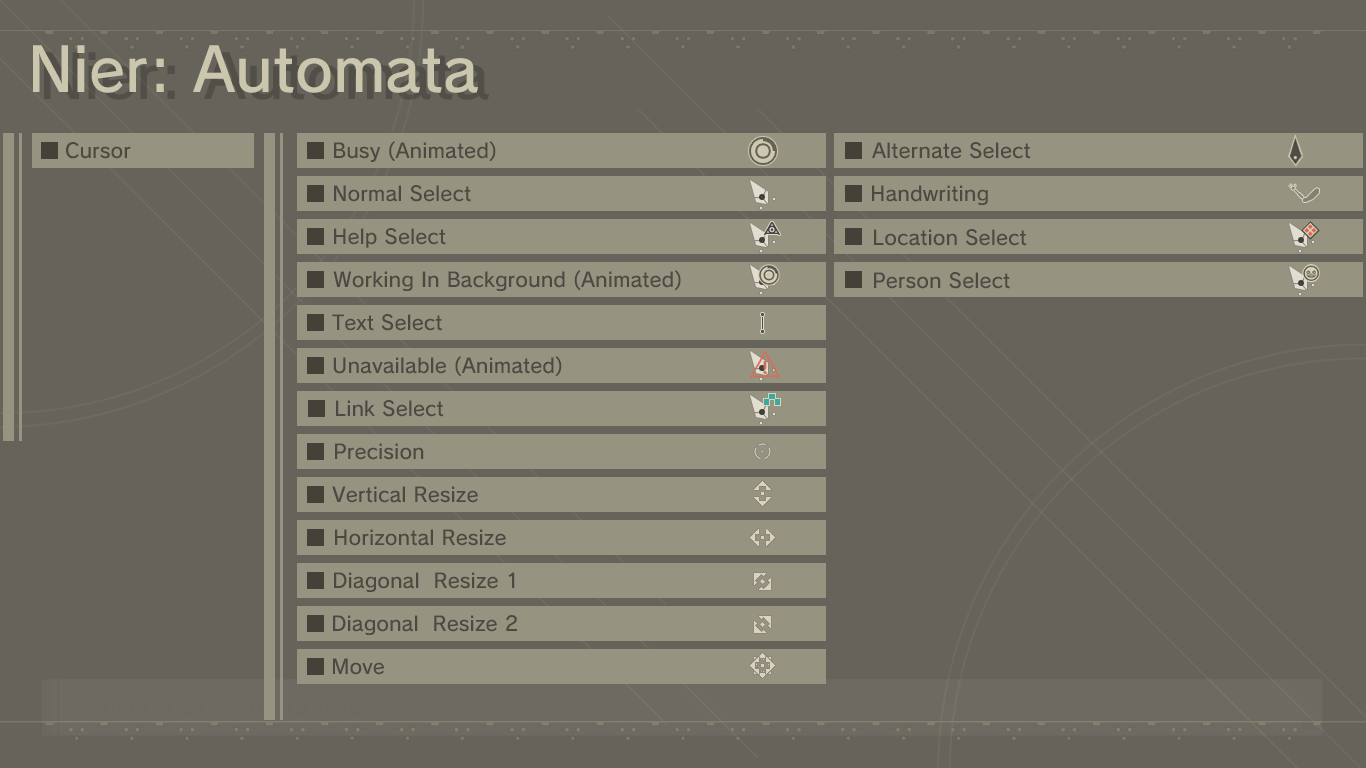Click the Person Select cursor icon
This screenshot has height=768, width=1366.
pyautogui.click(x=1303, y=279)
